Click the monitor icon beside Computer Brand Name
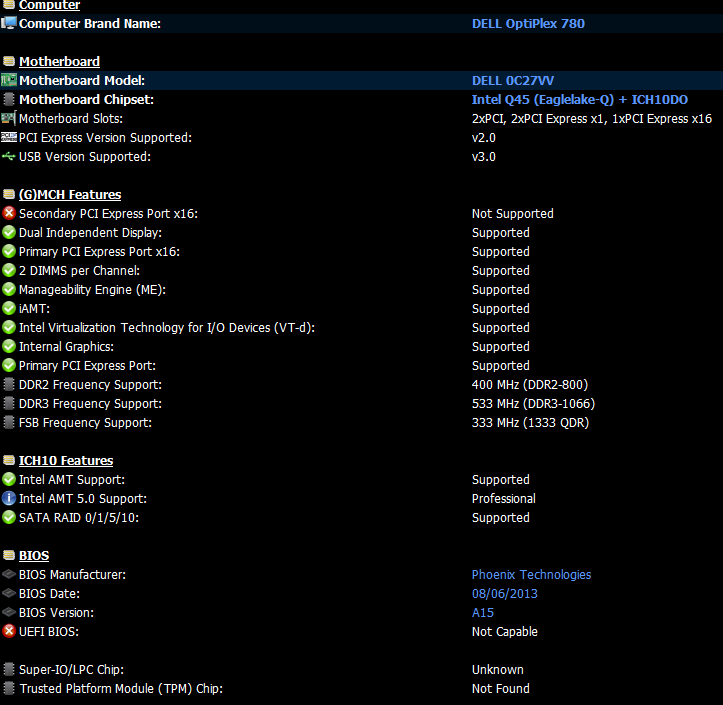 [9, 23]
